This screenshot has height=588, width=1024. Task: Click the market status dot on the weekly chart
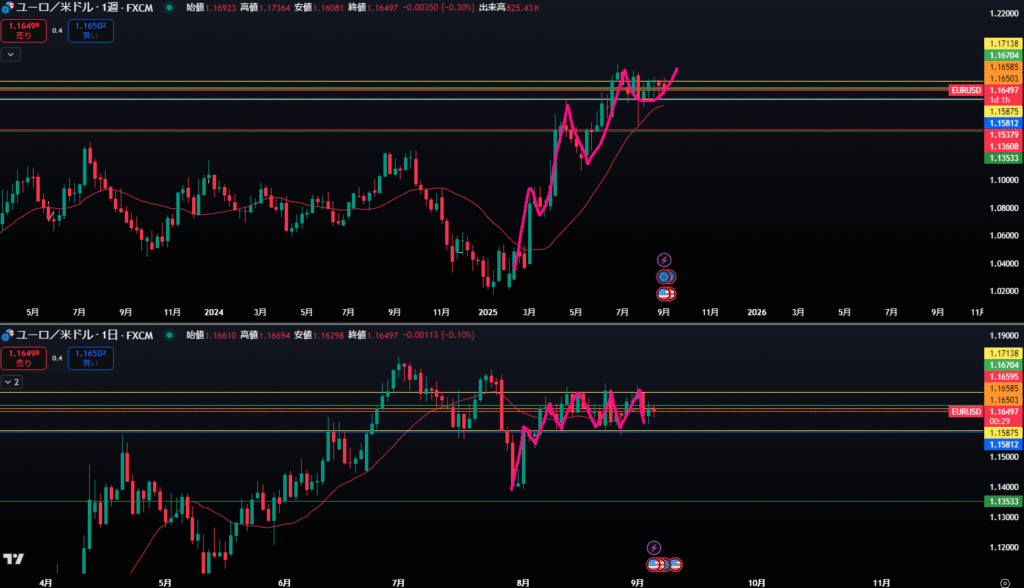pyautogui.click(x=169, y=8)
